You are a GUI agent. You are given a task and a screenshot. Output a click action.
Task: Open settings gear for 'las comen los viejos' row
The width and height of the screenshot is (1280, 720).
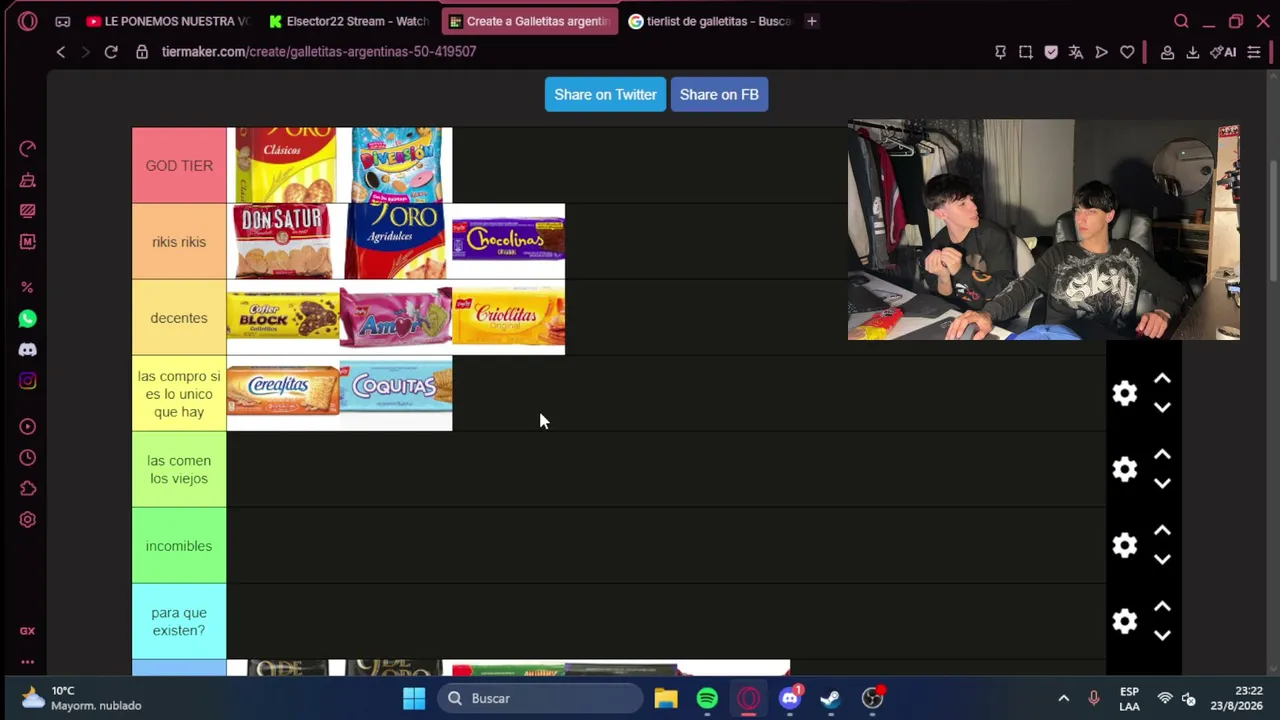(1125, 469)
